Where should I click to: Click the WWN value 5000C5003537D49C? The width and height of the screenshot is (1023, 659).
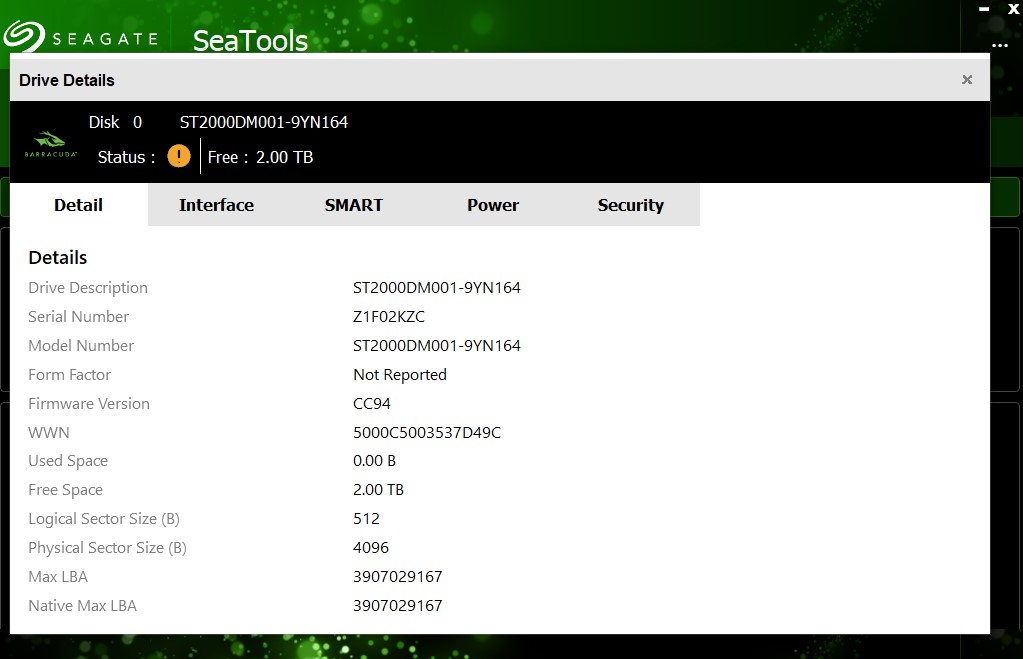coord(427,433)
